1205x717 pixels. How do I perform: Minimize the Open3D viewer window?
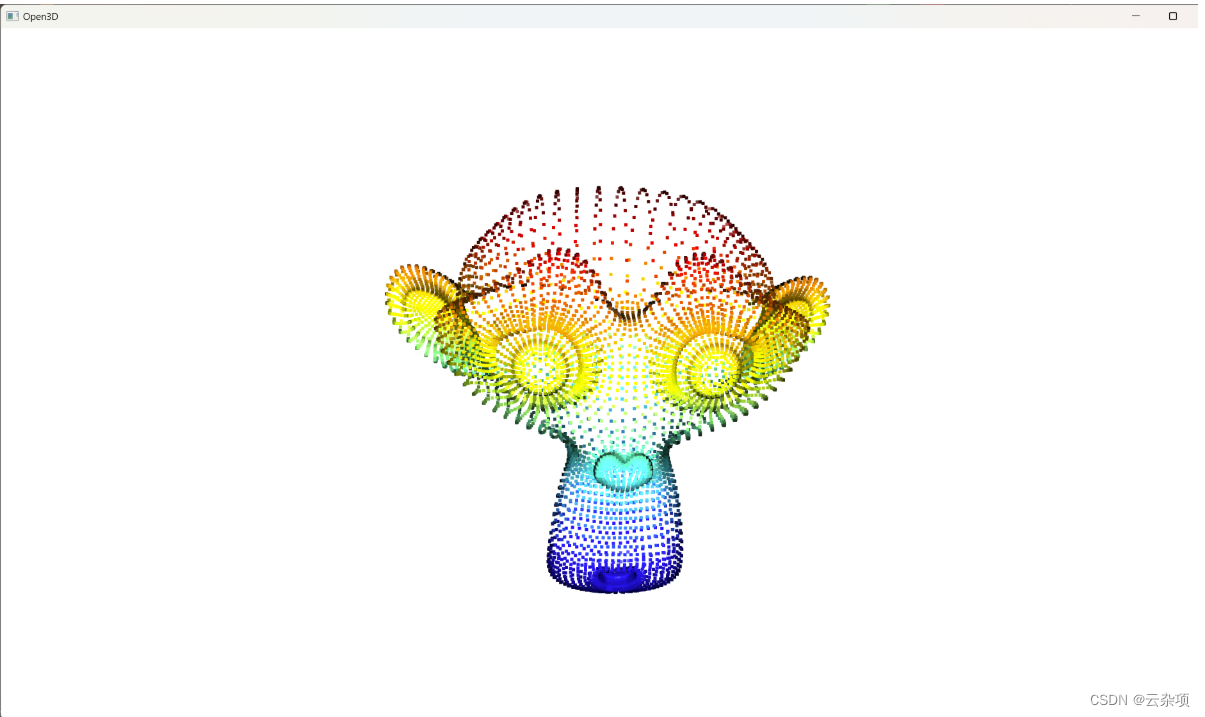(x=1135, y=16)
